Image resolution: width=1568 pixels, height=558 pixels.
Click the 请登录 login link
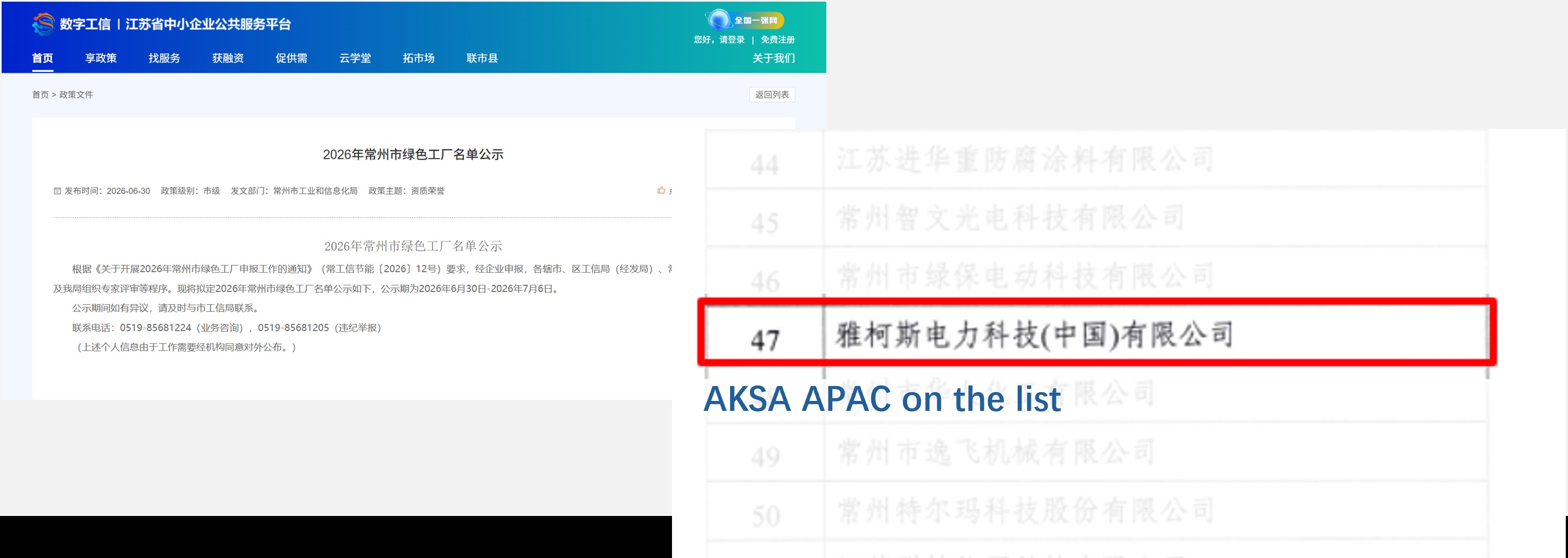732,40
